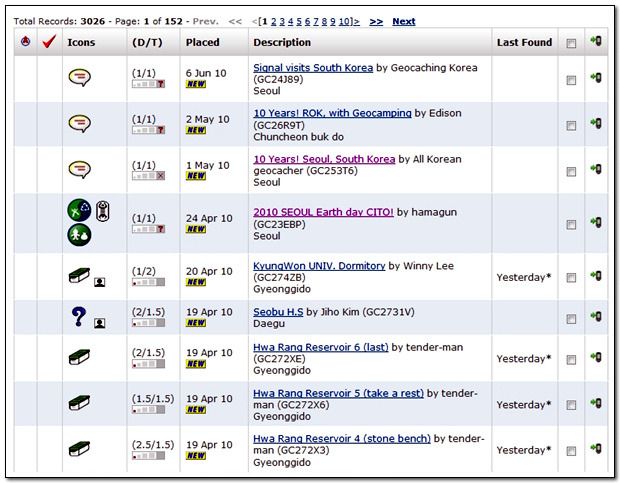The height and width of the screenshot is (483, 620).
Task: Click the trackable tag icon in Earth day CITO row
Action: click(x=103, y=211)
